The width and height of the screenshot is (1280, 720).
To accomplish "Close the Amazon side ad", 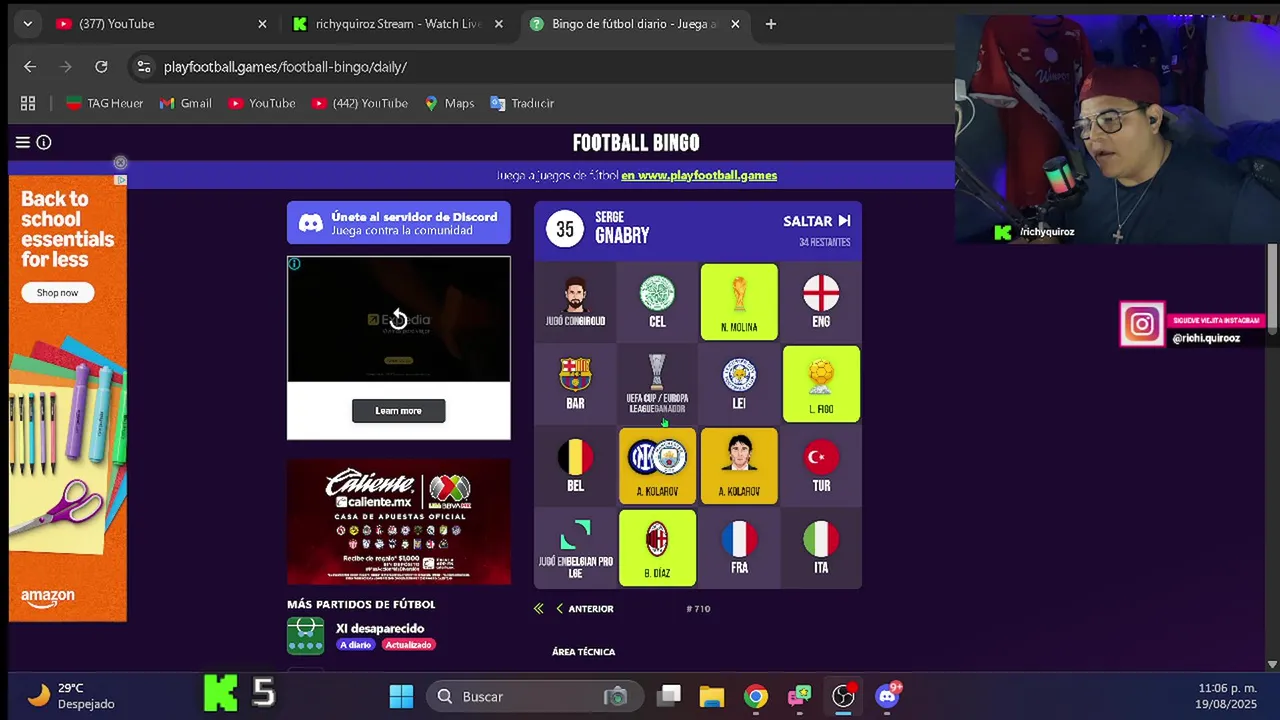I will pos(120,162).
